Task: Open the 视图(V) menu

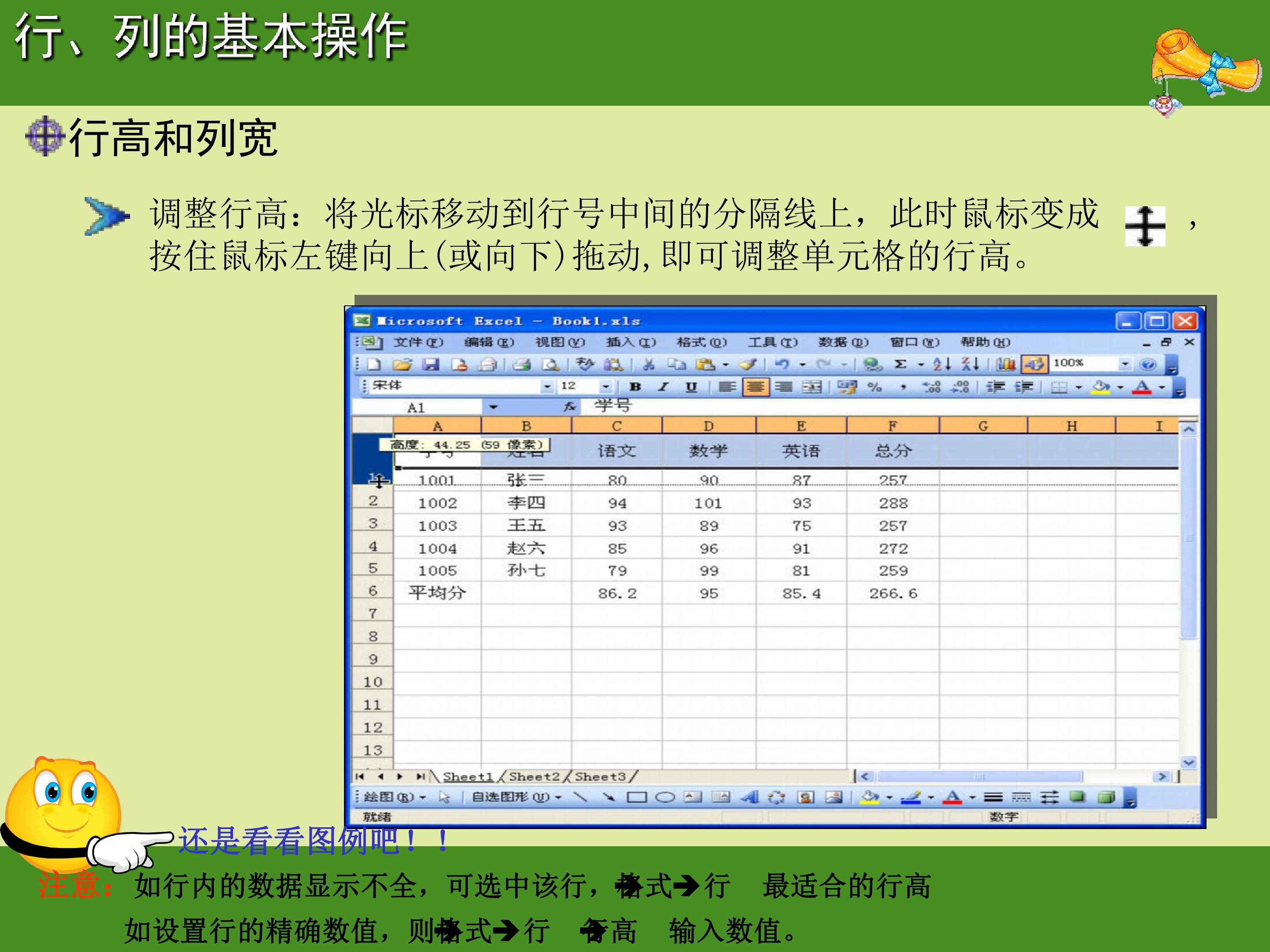Action: click(560, 342)
